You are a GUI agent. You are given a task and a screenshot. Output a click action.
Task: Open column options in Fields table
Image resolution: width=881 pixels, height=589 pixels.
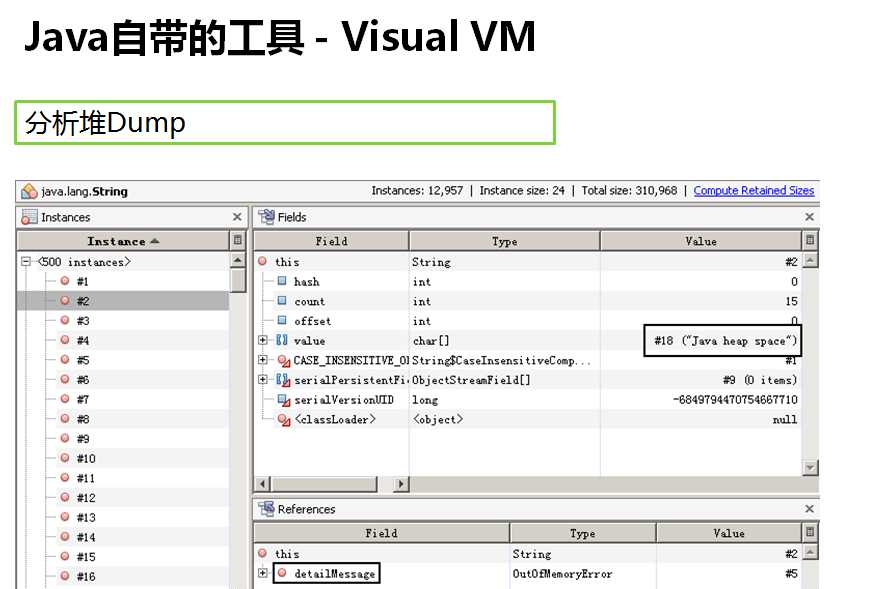coord(810,241)
